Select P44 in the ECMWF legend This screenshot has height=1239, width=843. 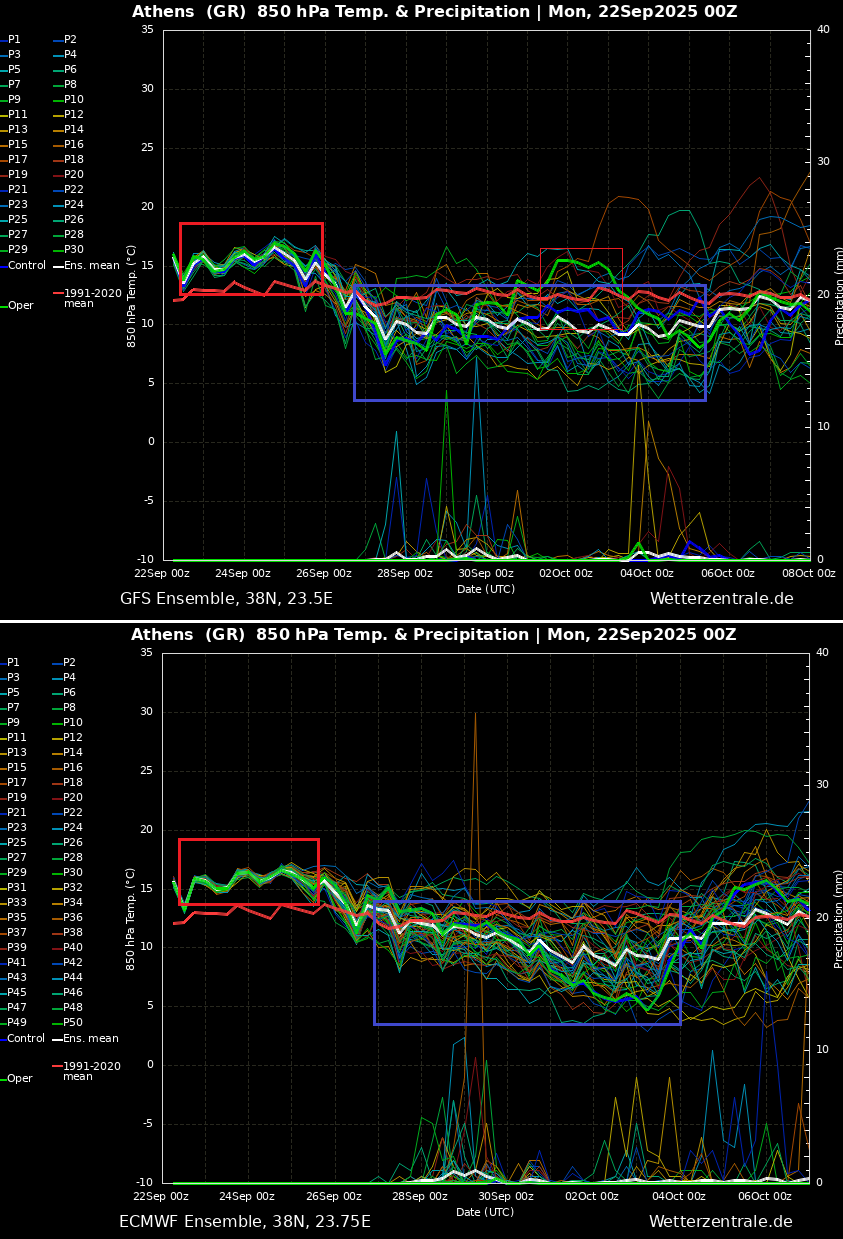click(x=73, y=978)
